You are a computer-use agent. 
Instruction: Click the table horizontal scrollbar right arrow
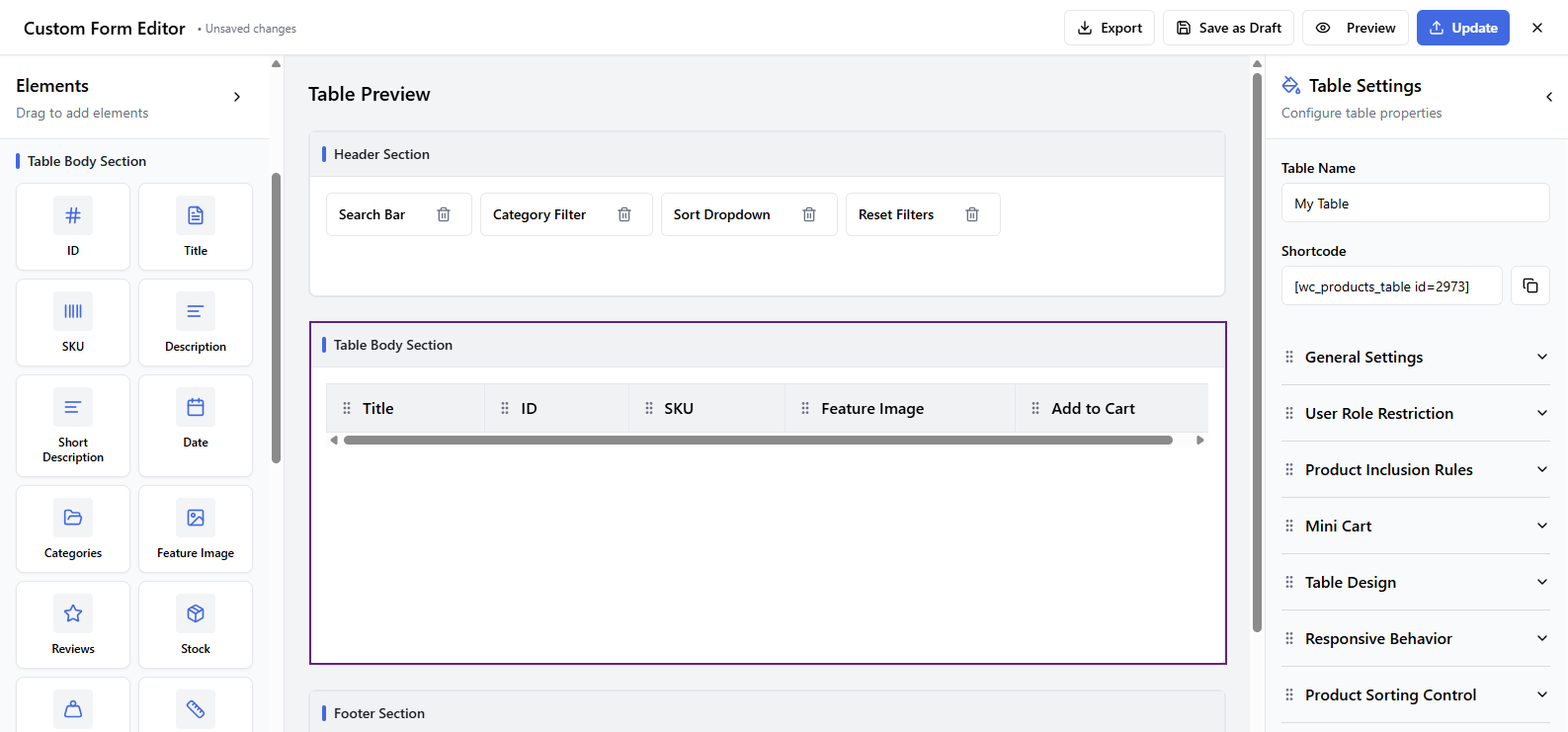click(1199, 441)
